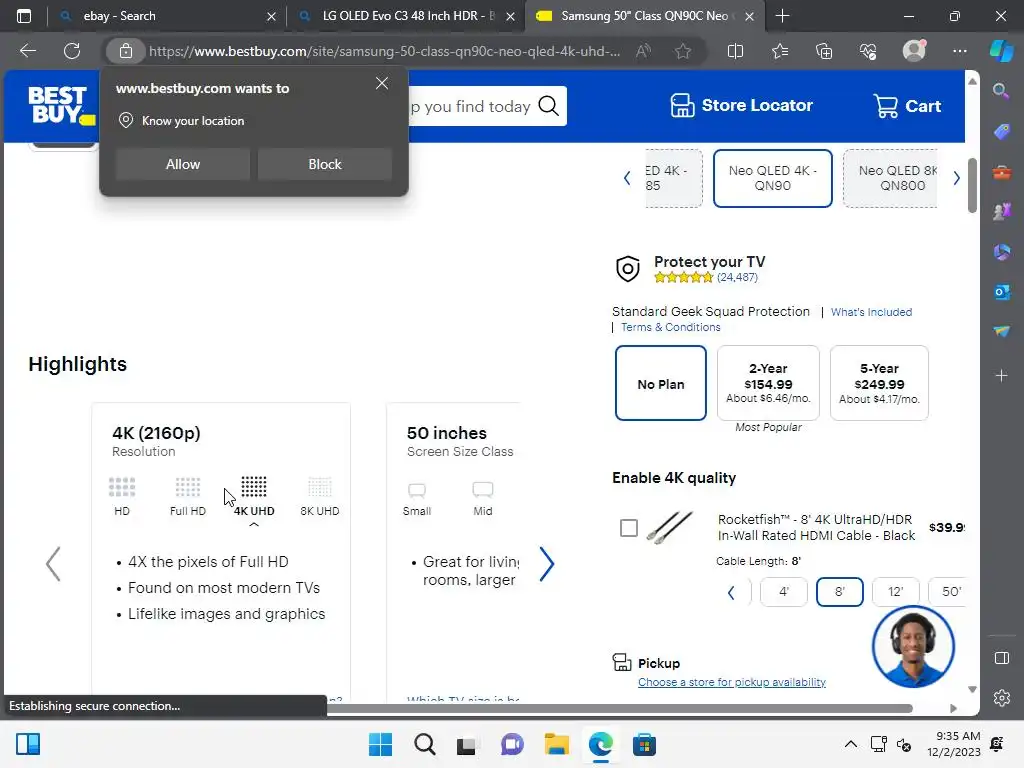The width and height of the screenshot is (1024, 768).
Task: Open Settings and more ellipsis menu
Action: [x=960, y=51]
